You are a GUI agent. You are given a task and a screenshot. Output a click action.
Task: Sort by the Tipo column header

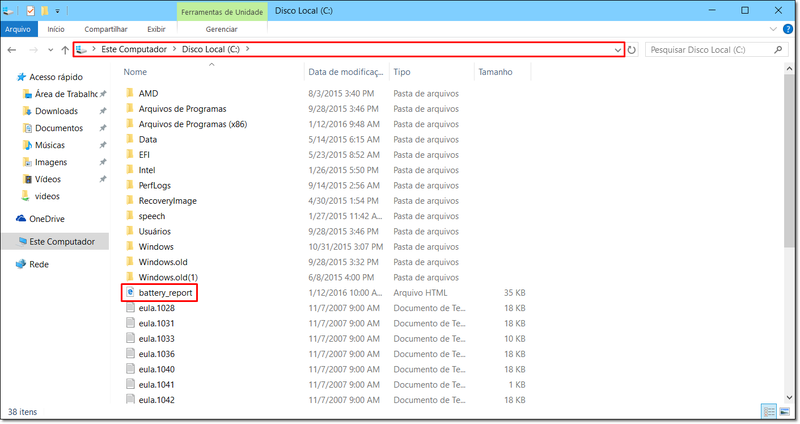402,72
